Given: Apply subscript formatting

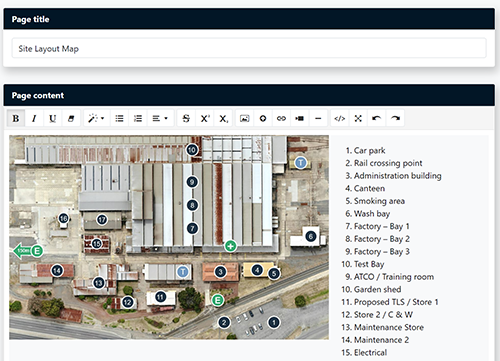Looking at the screenshot, I should click(223, 118).
